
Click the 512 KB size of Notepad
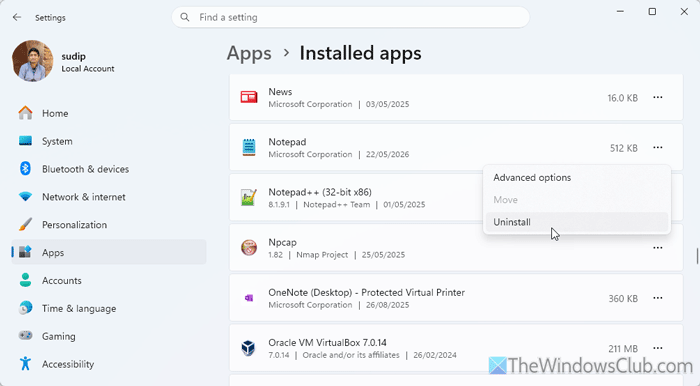pyautogui.click(x=624, y=148)
